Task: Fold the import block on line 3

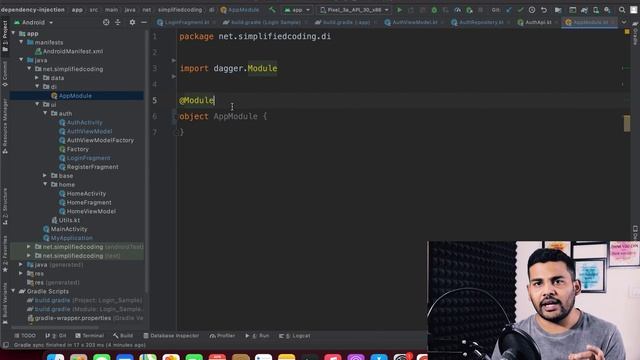Action: point(174,60)
